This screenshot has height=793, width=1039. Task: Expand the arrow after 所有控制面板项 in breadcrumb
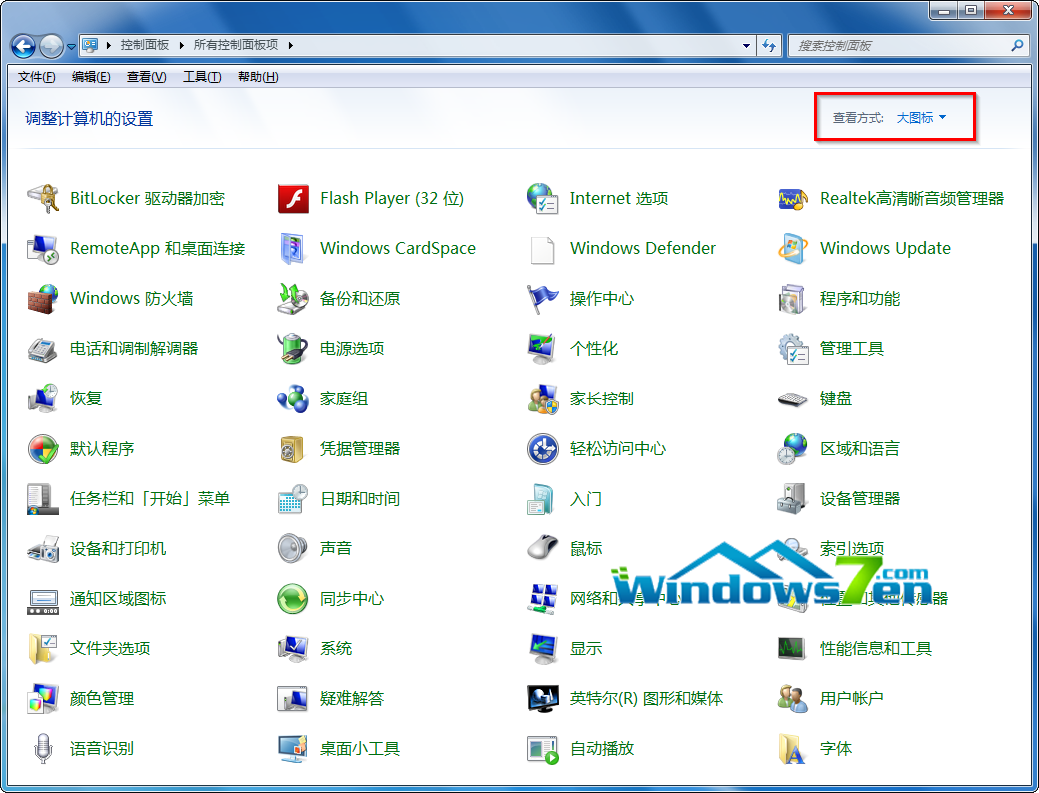pyautogui.click(x=290, y=45)
